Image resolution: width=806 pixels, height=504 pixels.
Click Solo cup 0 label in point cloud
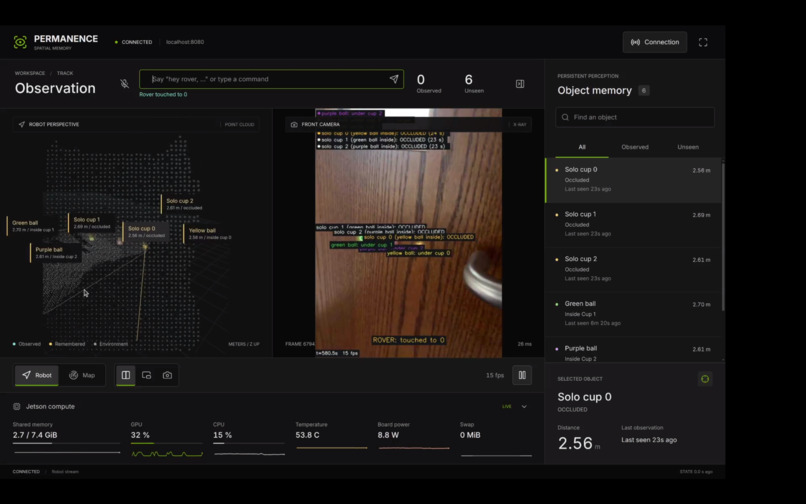coord(144,231)
